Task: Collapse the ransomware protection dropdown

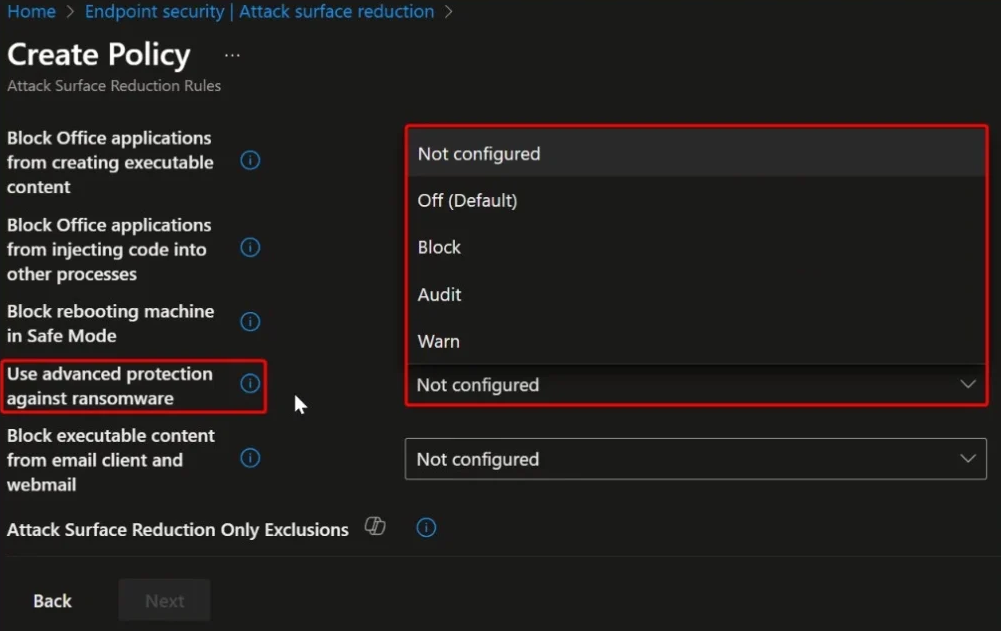Action: pyautogui.click(x=696, y=384)
